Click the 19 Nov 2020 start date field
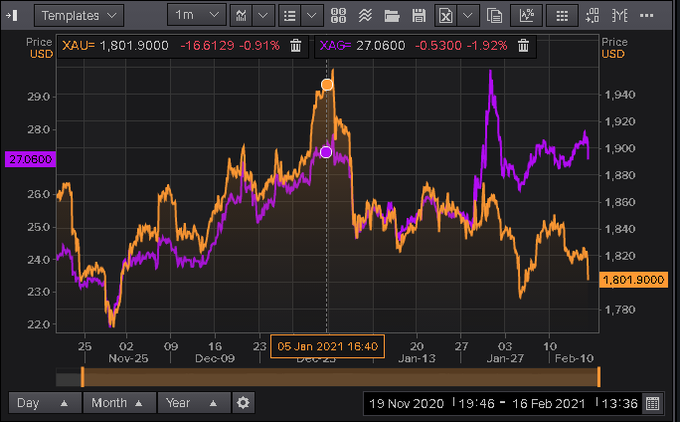Viewport: 680px width, 422px height. click(406, 404)
